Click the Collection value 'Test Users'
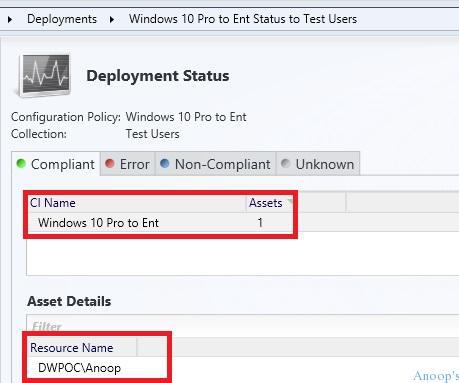Screen dimensions: 459x383 (152, 134)
